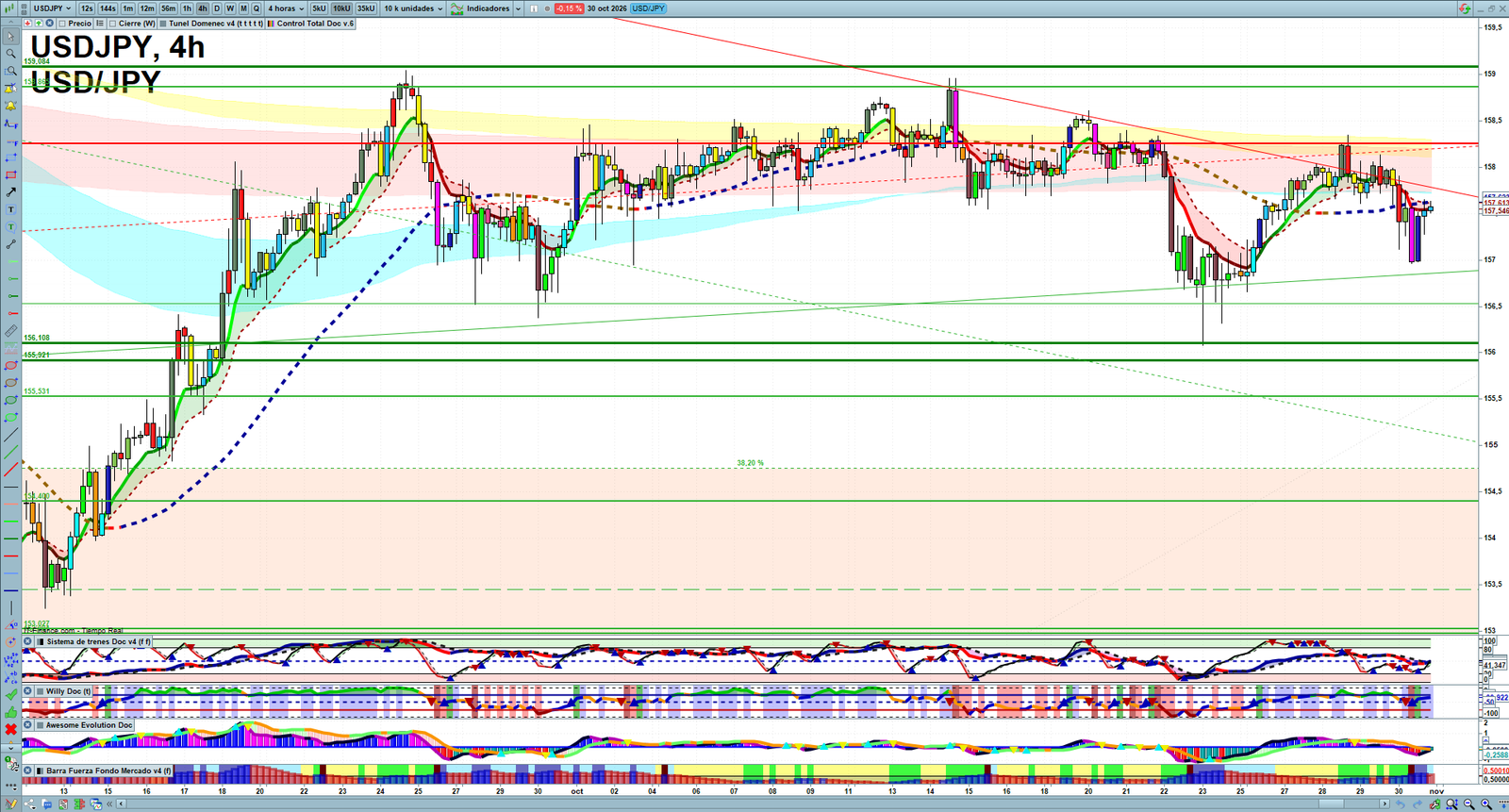Toggle the 10kU units button

[x=341, y=8]
